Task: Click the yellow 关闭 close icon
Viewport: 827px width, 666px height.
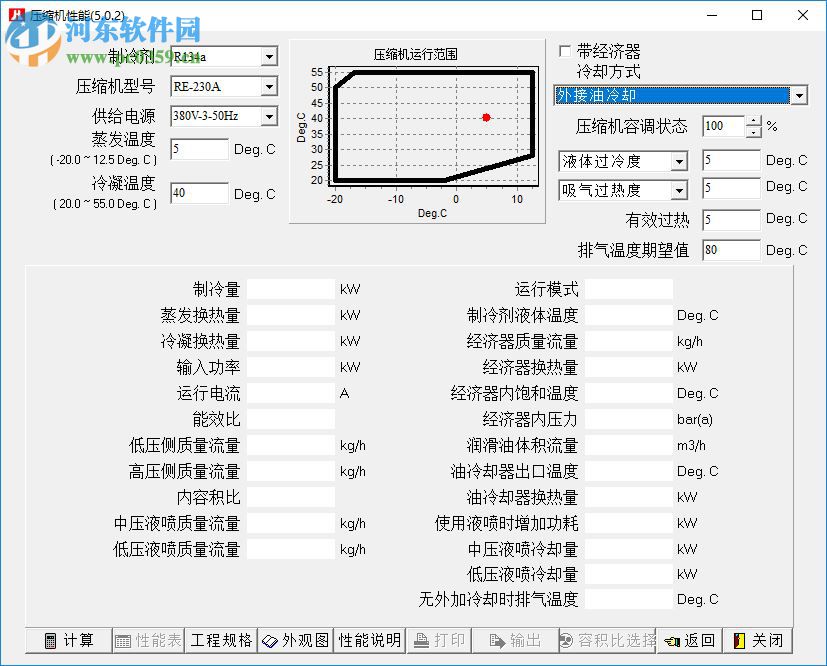Action: point(741,640)
